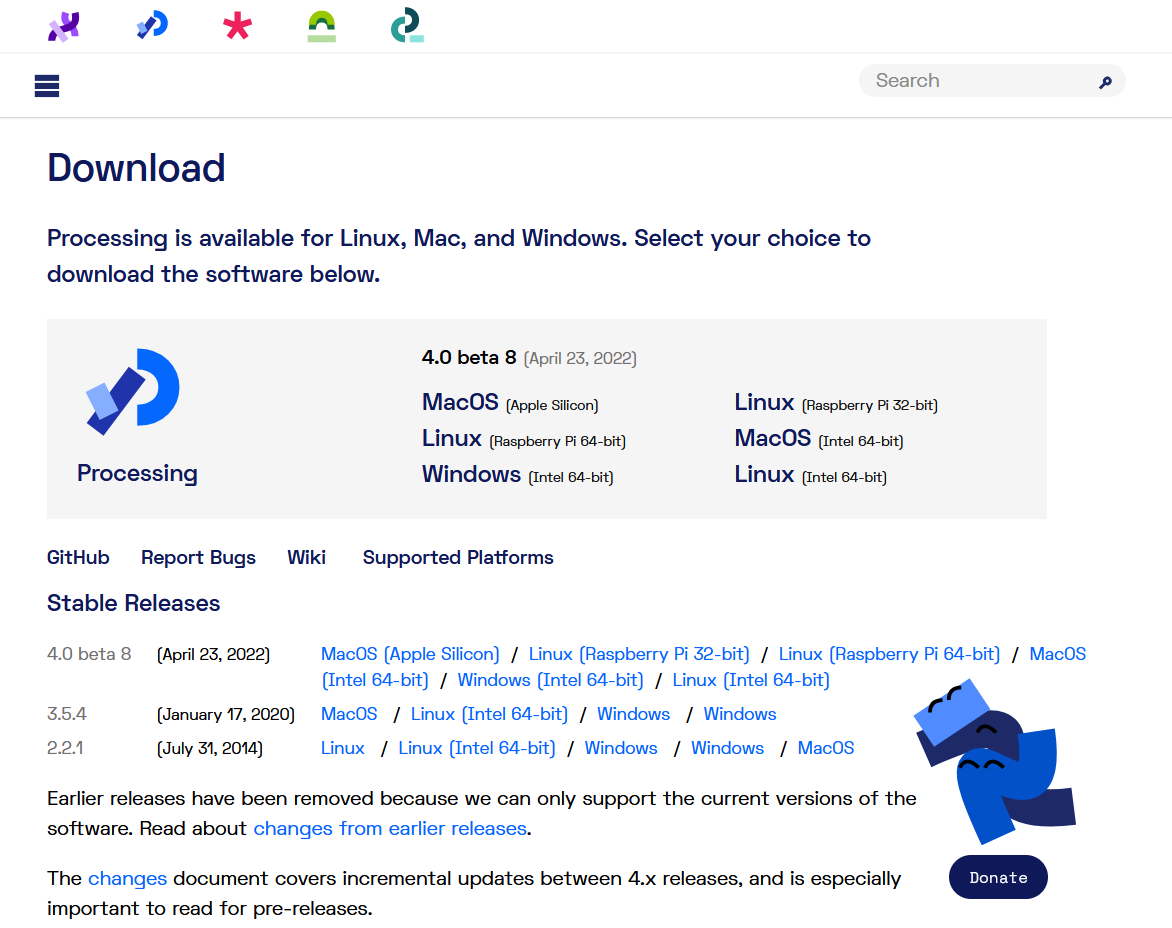This screenshot has height=928, width=1172.
Task: Click the Stable Releases heading
Action: [133, 603]
